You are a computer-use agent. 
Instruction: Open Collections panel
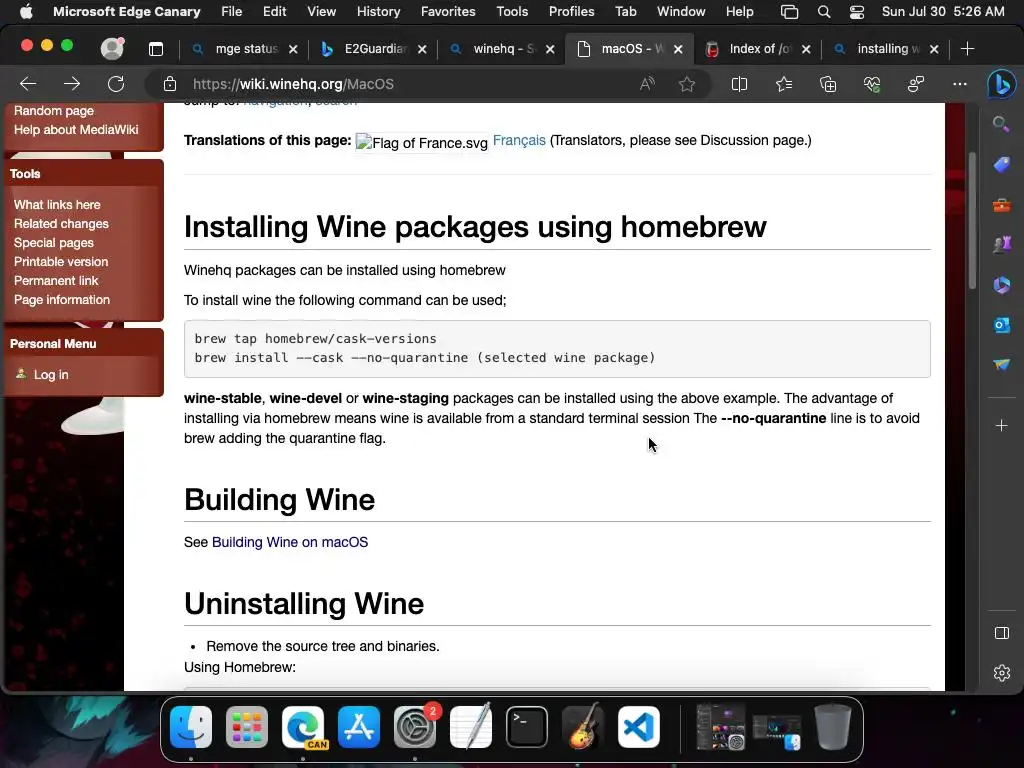[828, 84]
